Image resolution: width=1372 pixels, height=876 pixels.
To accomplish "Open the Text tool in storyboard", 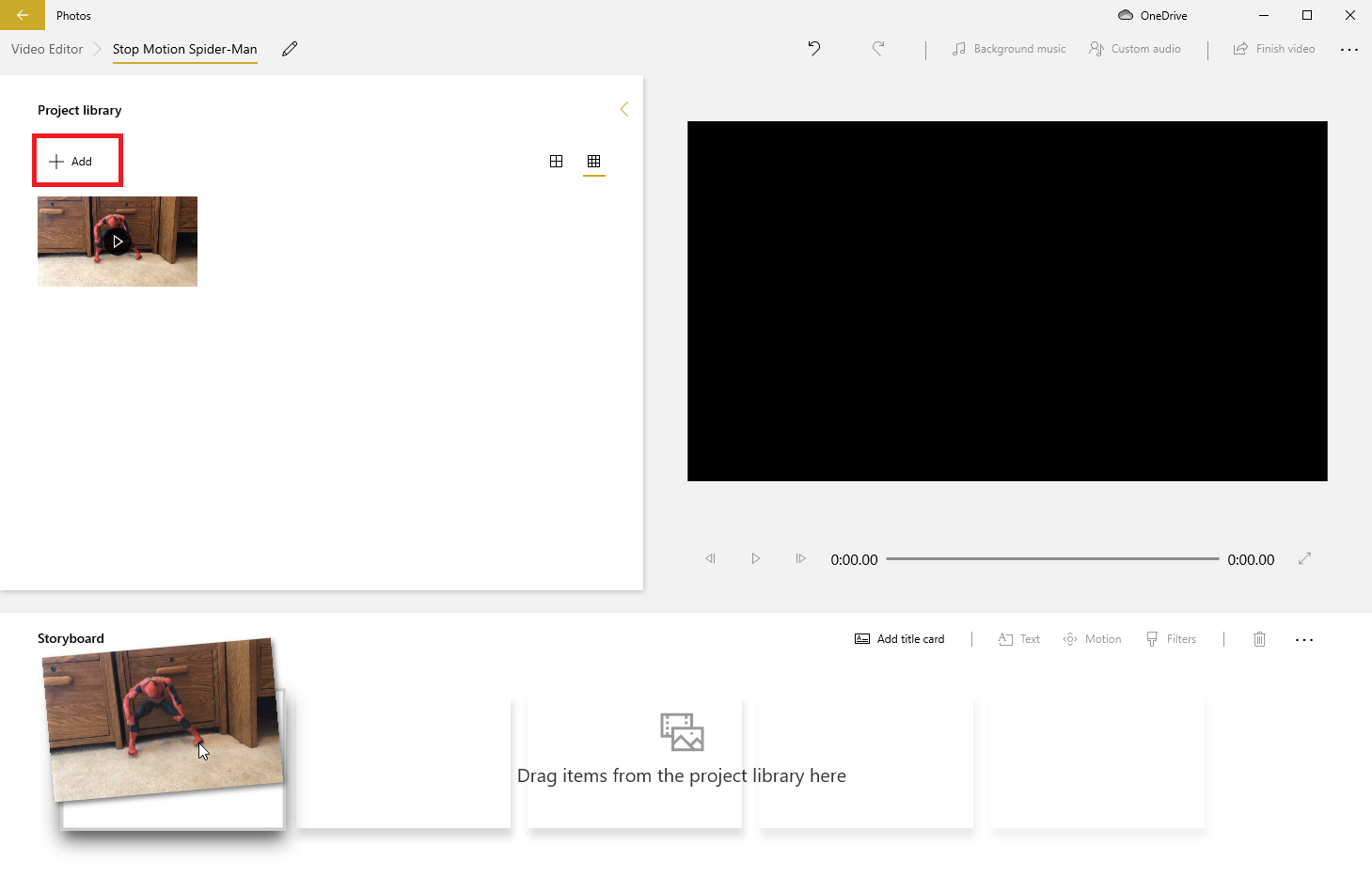I will point(1018,639).
